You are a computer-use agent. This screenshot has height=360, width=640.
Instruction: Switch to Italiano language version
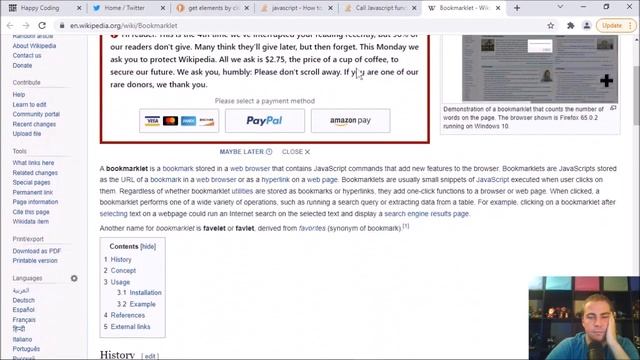click(x=22, y=339)
